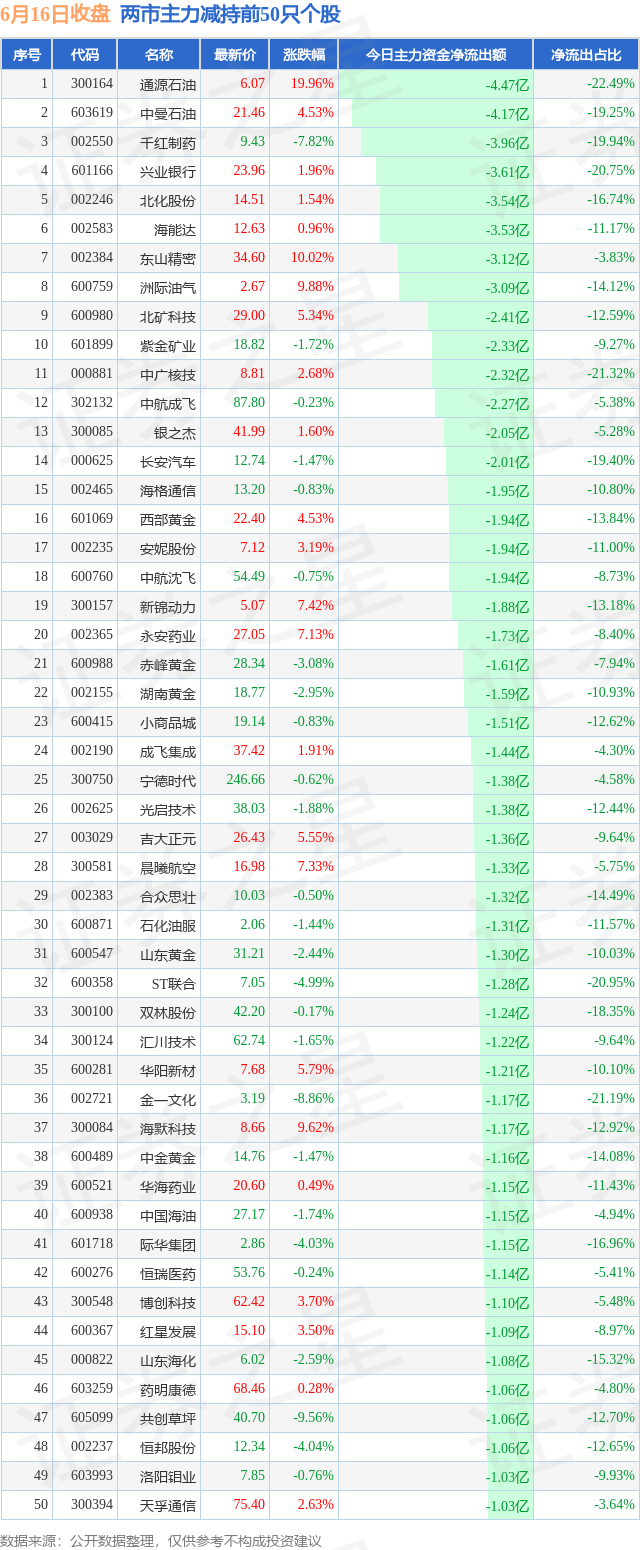This screenshot has height=1550, width=640.
Task: Click the name 海能达
Action: click(x=175, y=230)
